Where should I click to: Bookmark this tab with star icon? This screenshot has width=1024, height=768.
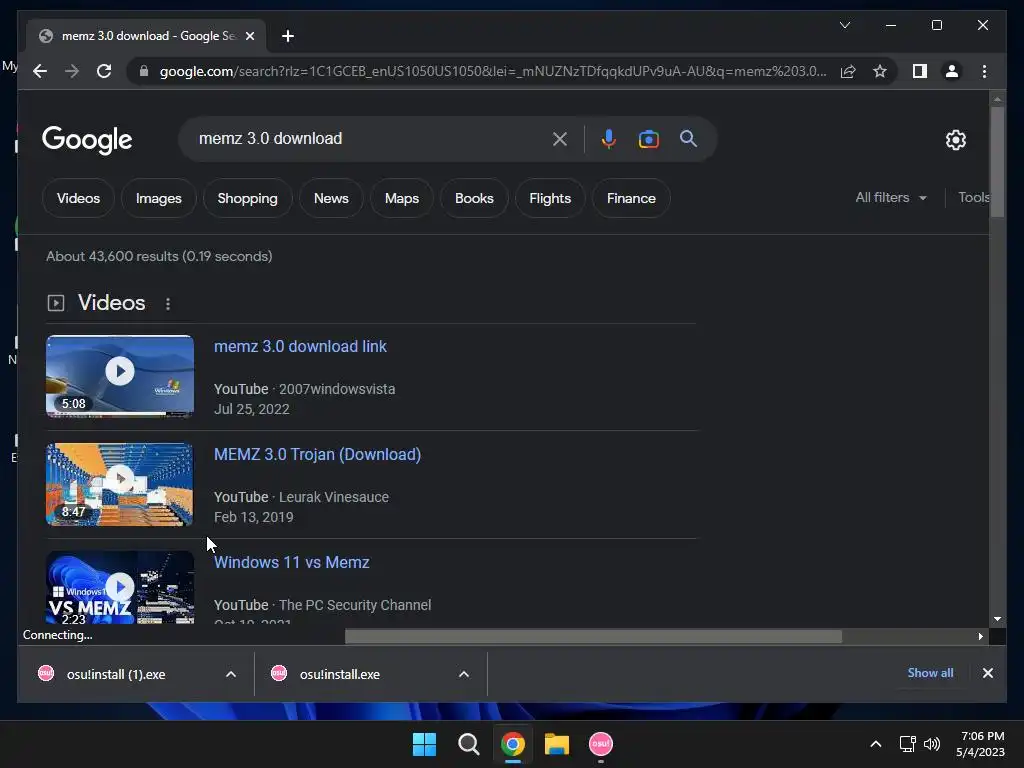(880, 71)
